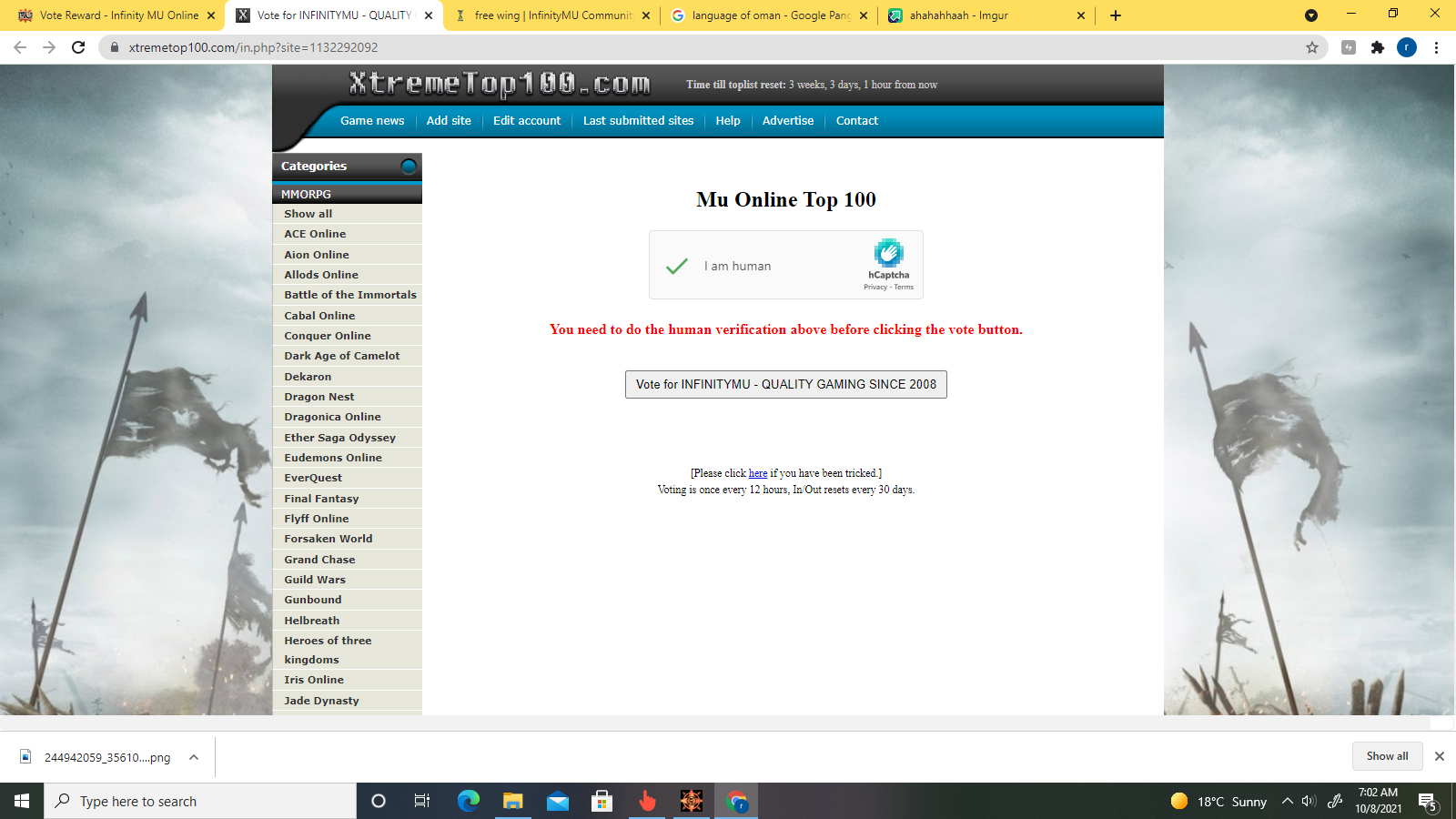This screenshot has width=1456, height=819.
Task: Click Vote for INFINITYMU - QUALITY GAMING button
Action: tap(786, 384)
